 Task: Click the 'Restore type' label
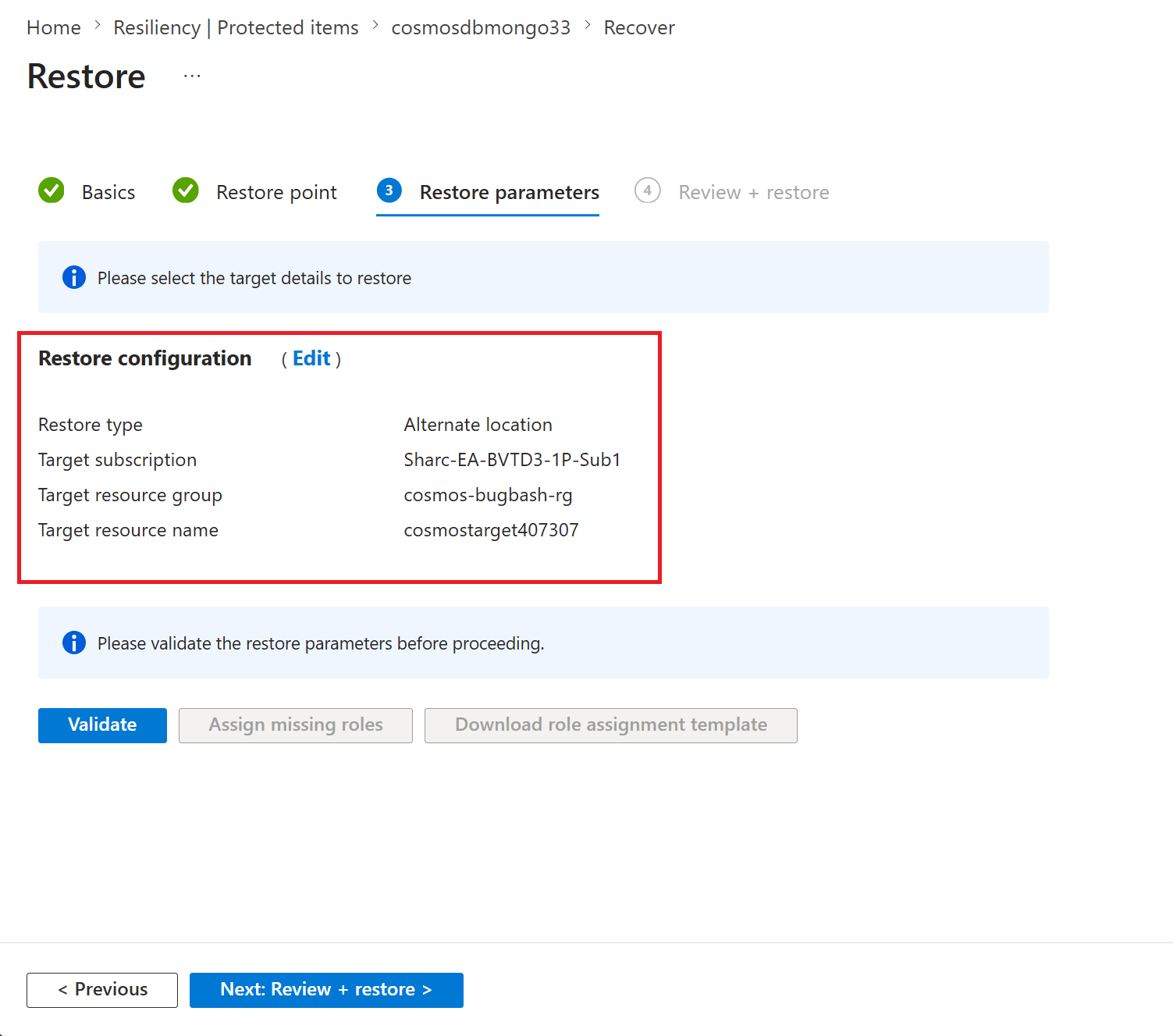[91, 425]
